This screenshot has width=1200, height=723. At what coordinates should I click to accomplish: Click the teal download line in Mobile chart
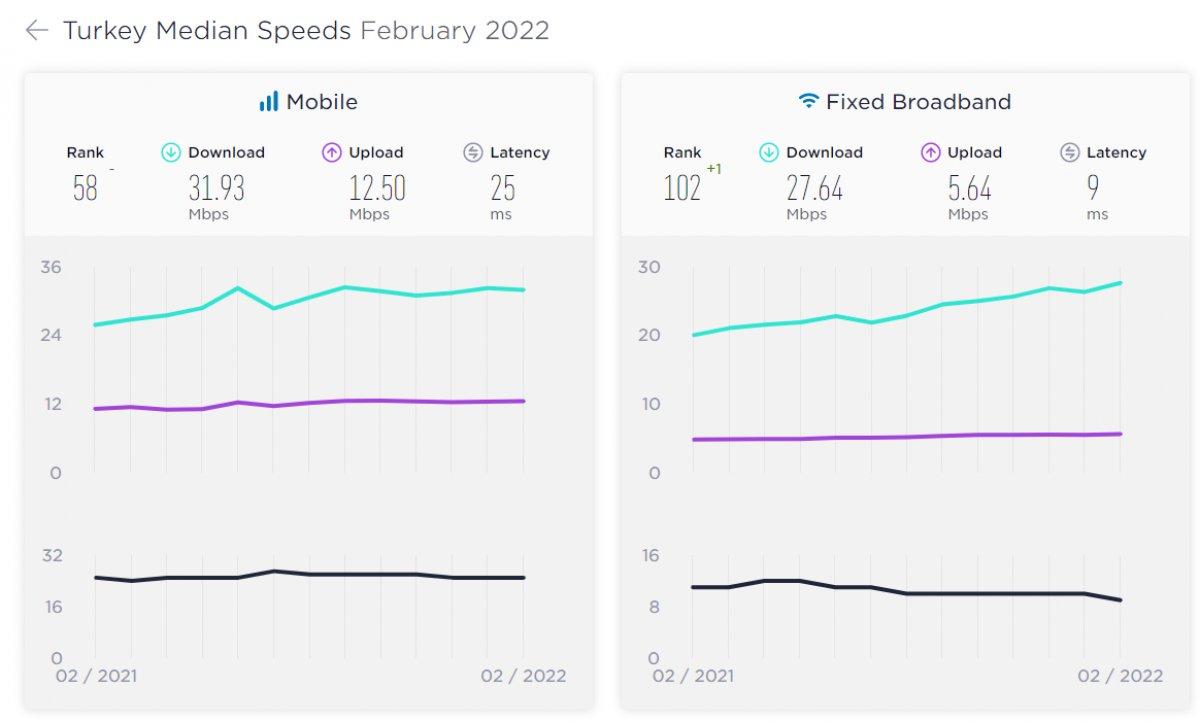[345, 288]
